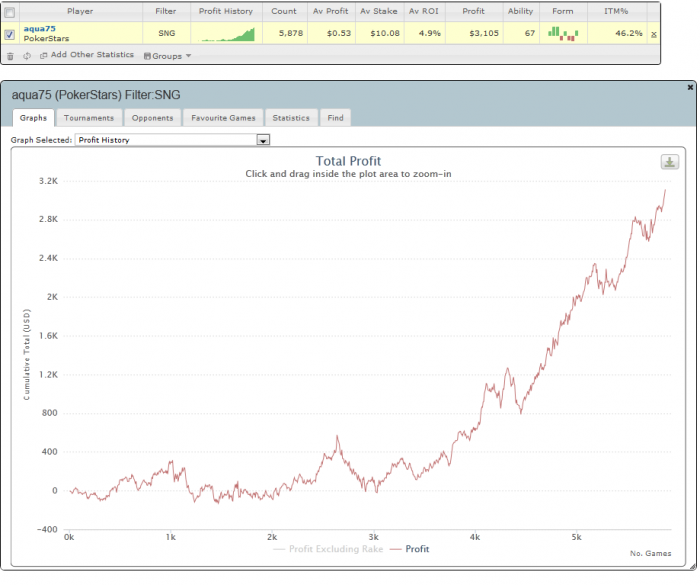Click the Groups icon

coord(147,56)
